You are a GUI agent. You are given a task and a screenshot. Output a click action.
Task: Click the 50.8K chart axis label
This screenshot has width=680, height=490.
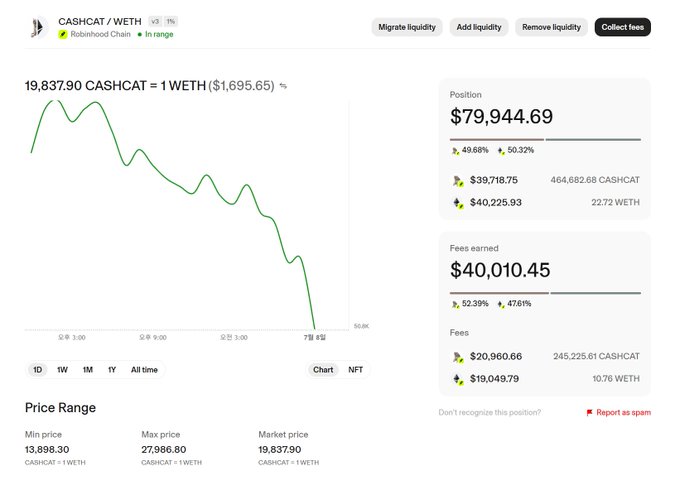(361, 326)
